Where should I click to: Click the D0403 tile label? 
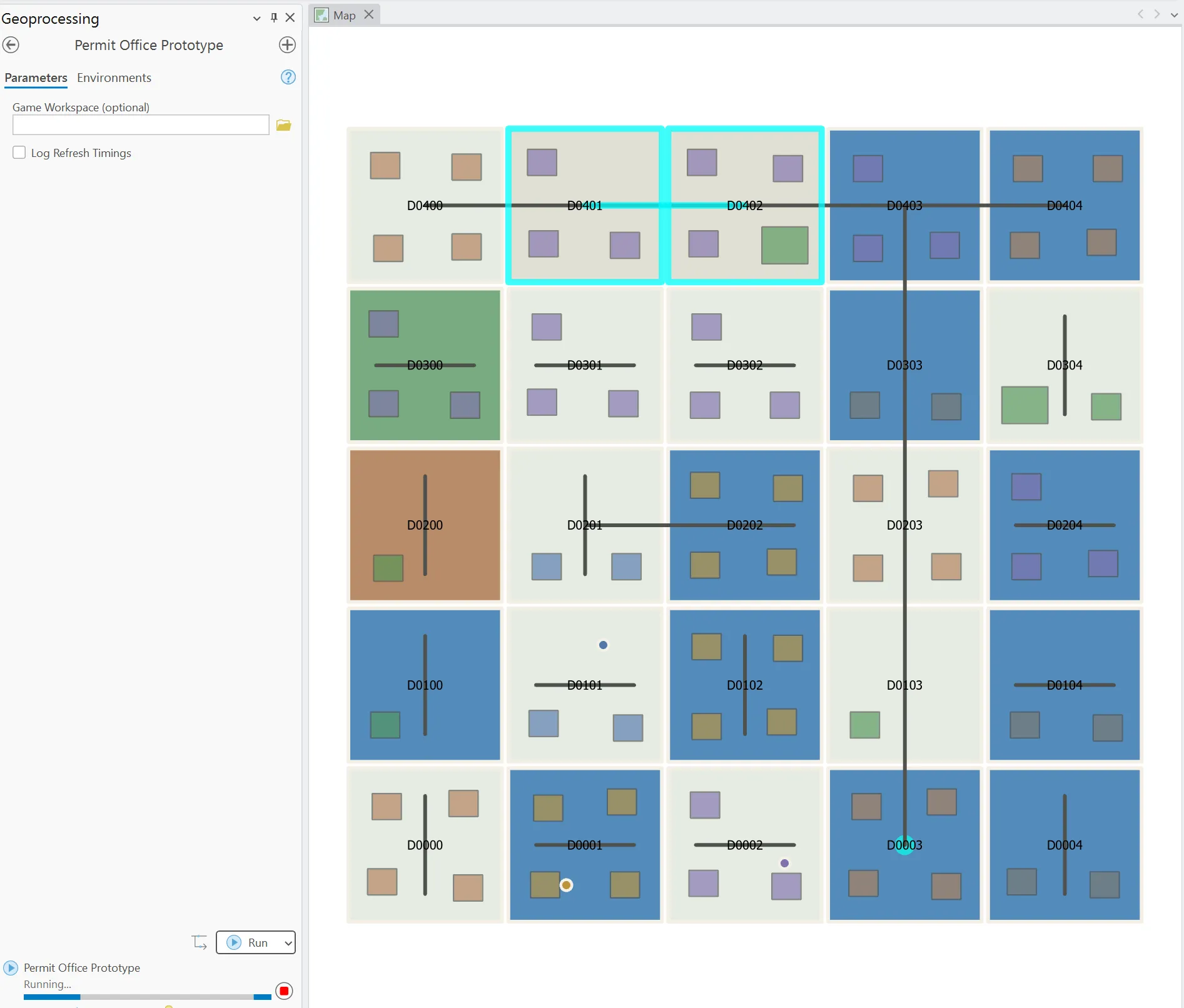click(904, 205)
